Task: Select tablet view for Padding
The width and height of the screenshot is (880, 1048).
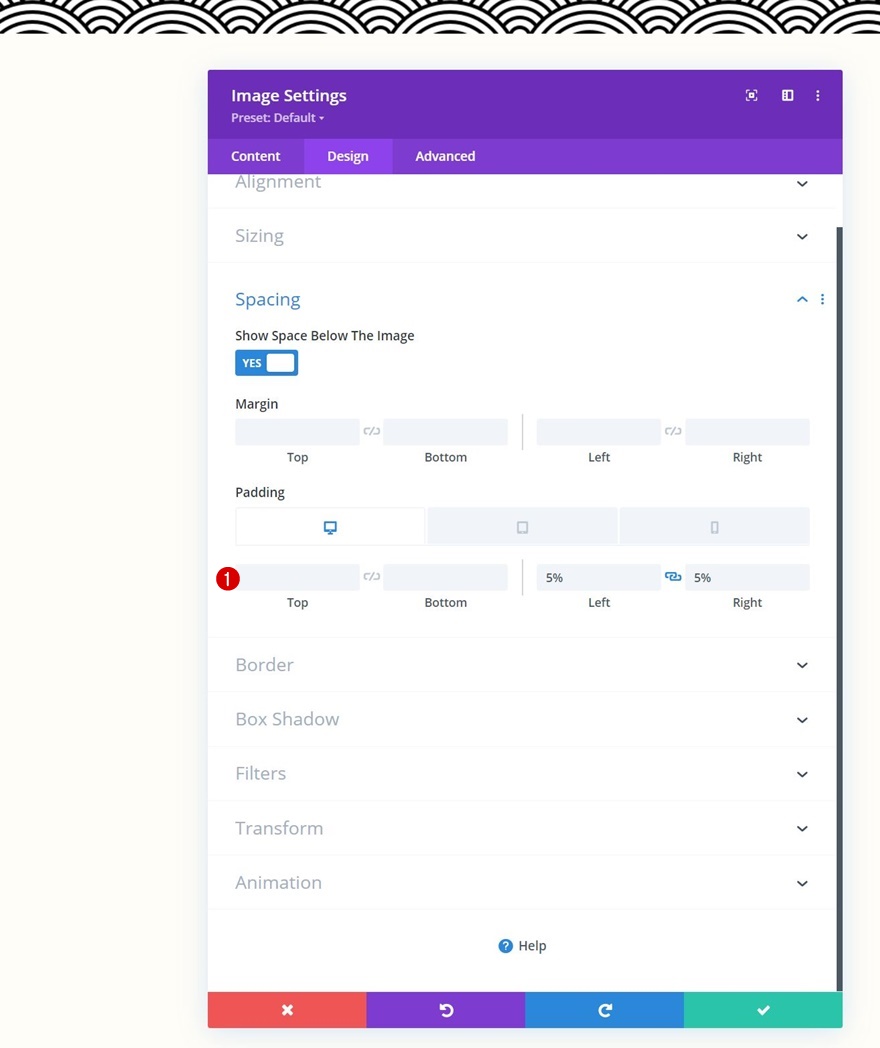Action: (523, 527)
